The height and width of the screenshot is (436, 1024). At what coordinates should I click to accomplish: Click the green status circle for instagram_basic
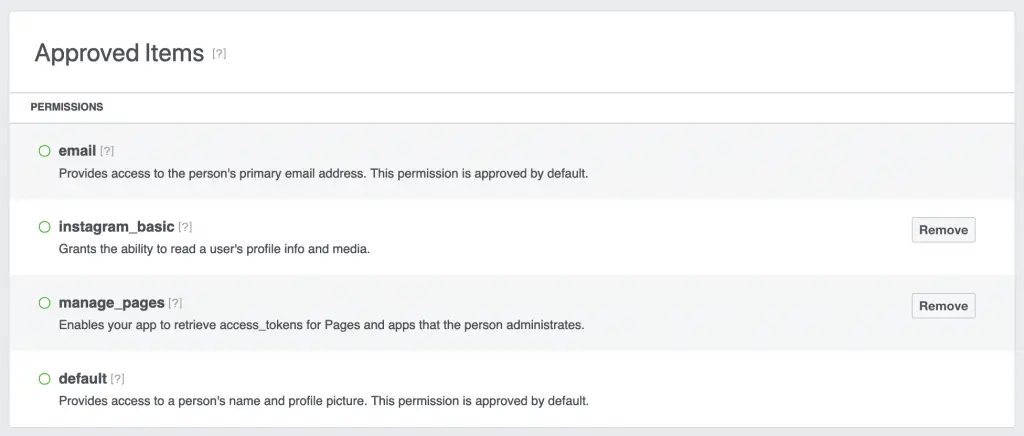(44, 227)
